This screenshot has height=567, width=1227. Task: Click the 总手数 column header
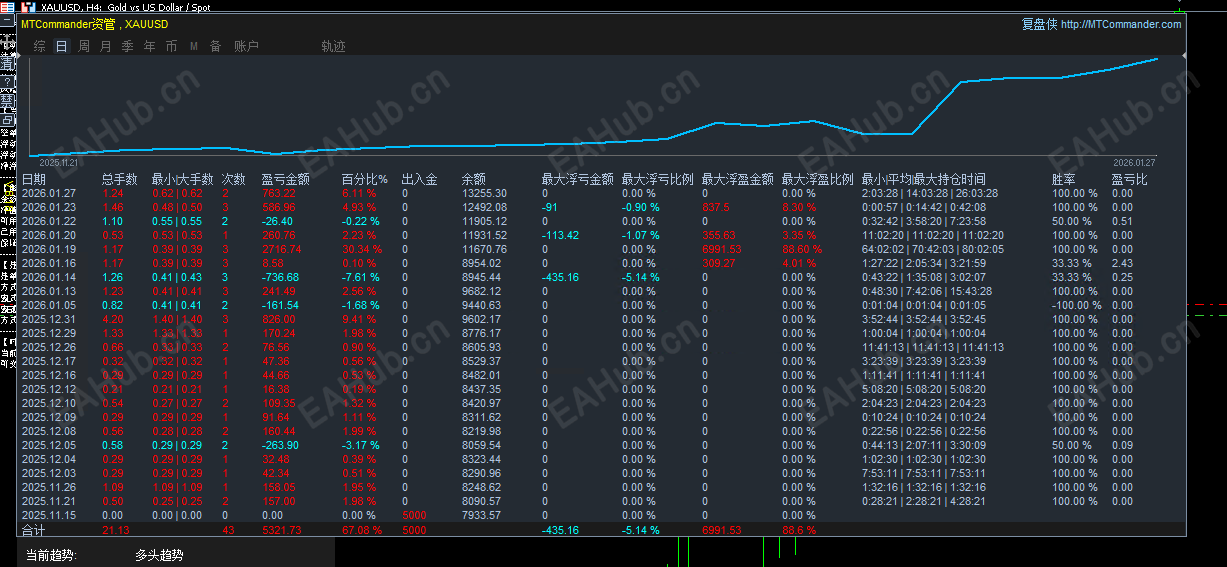tap(121, 179)
